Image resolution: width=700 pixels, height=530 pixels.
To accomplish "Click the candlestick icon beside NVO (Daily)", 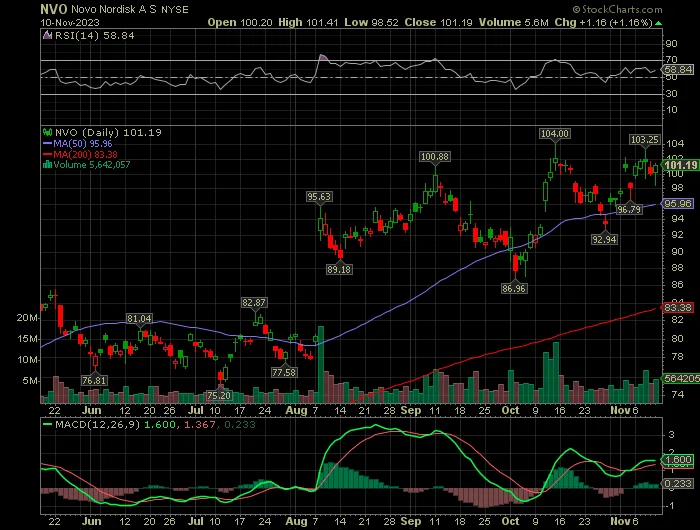I will [x=47, y=132].
